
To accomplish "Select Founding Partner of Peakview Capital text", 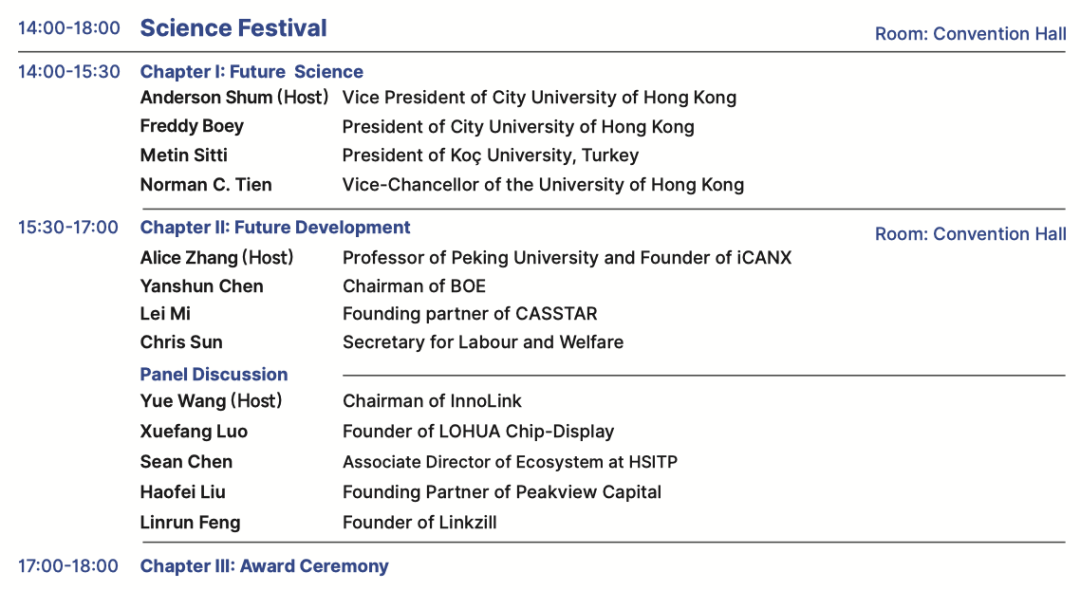I will click(502, 492).
